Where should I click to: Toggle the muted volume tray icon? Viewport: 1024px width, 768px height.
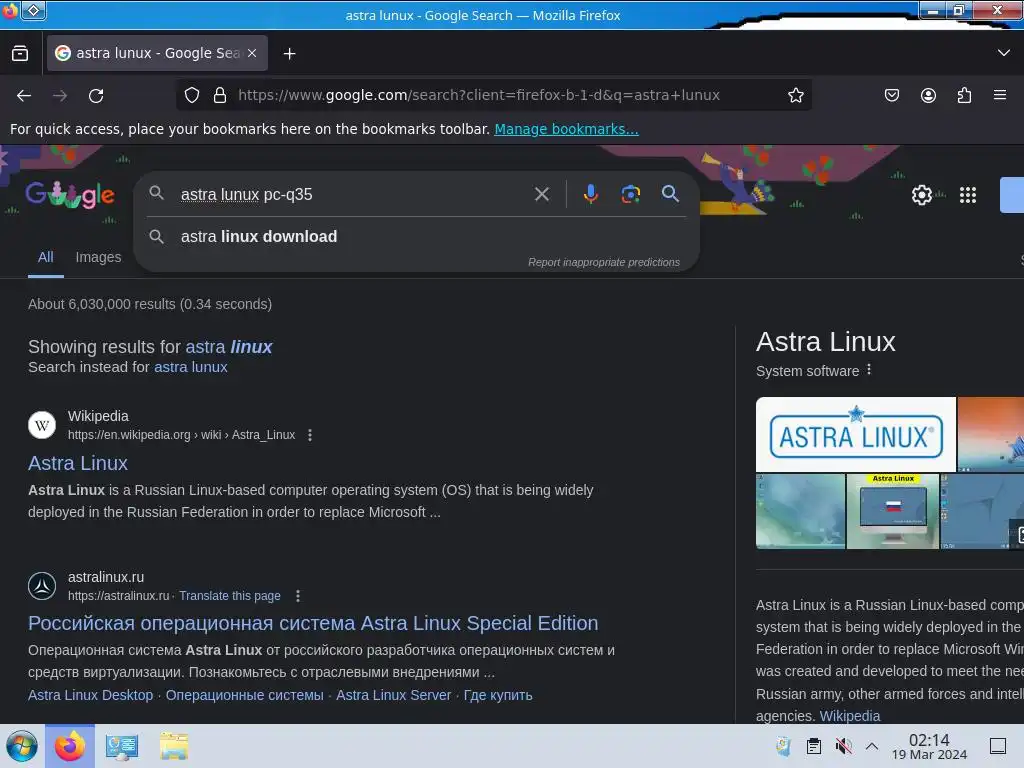tap(843, 746)
